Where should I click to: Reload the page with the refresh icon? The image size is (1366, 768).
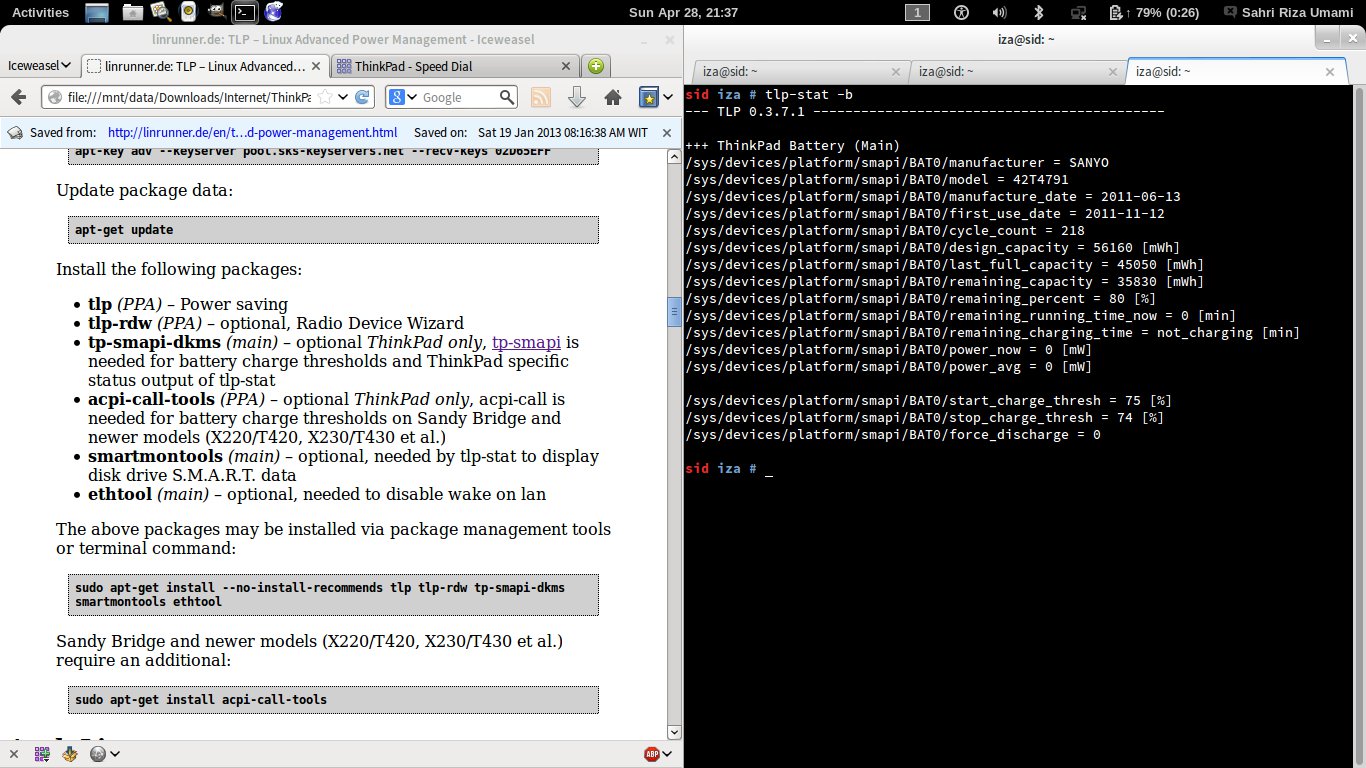click(364, 97)
